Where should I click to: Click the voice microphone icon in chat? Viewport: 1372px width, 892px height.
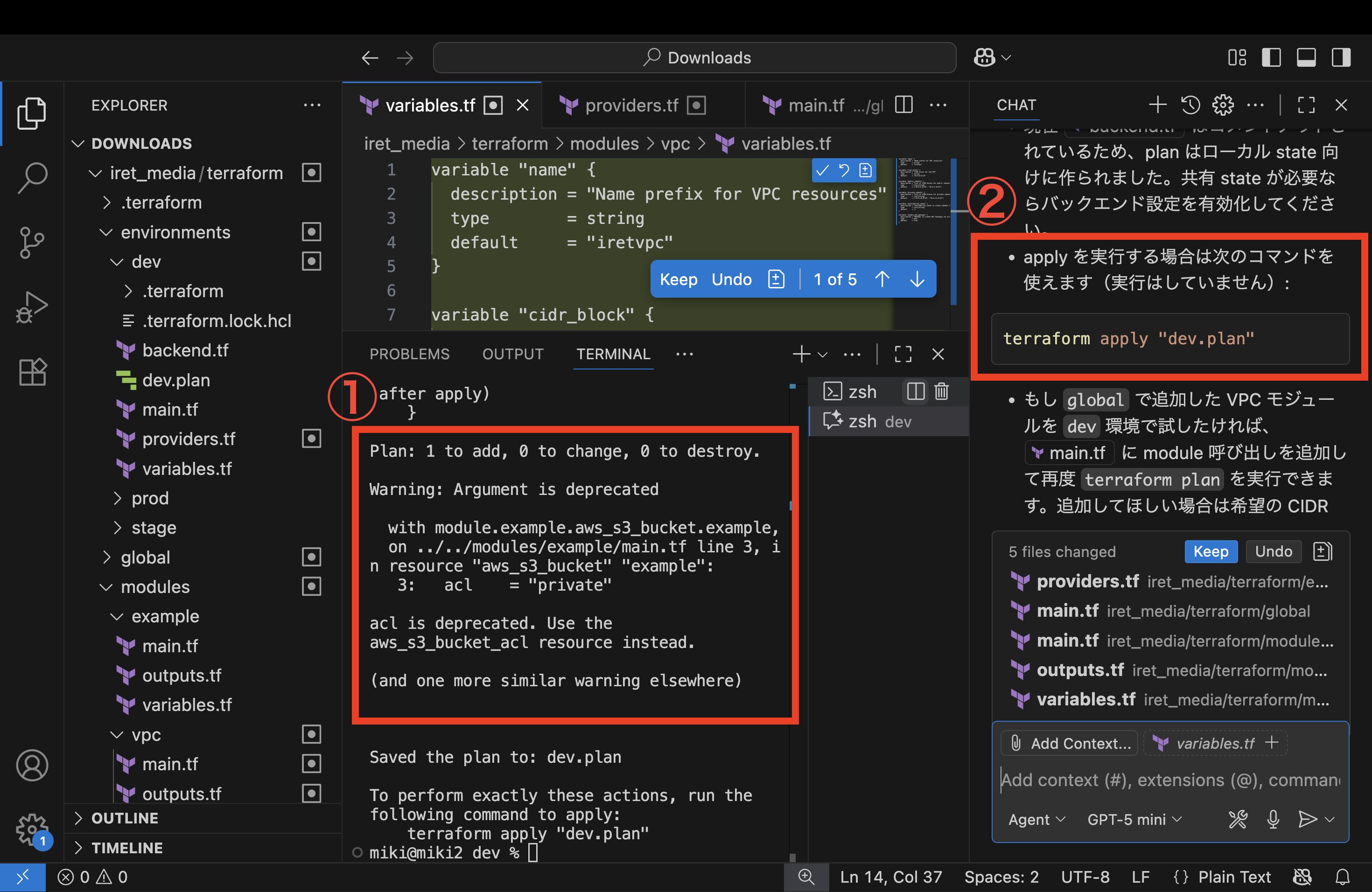(x=1273, y=819)
